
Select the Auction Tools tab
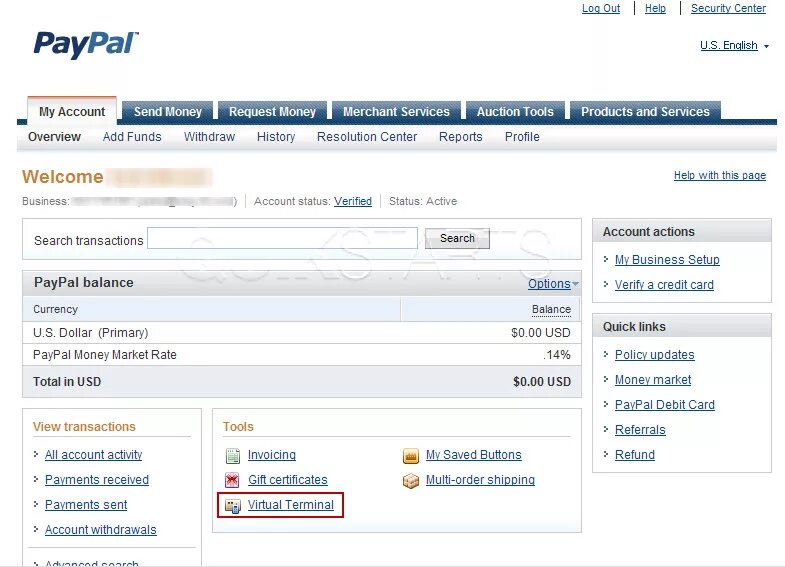click(515, 111)
